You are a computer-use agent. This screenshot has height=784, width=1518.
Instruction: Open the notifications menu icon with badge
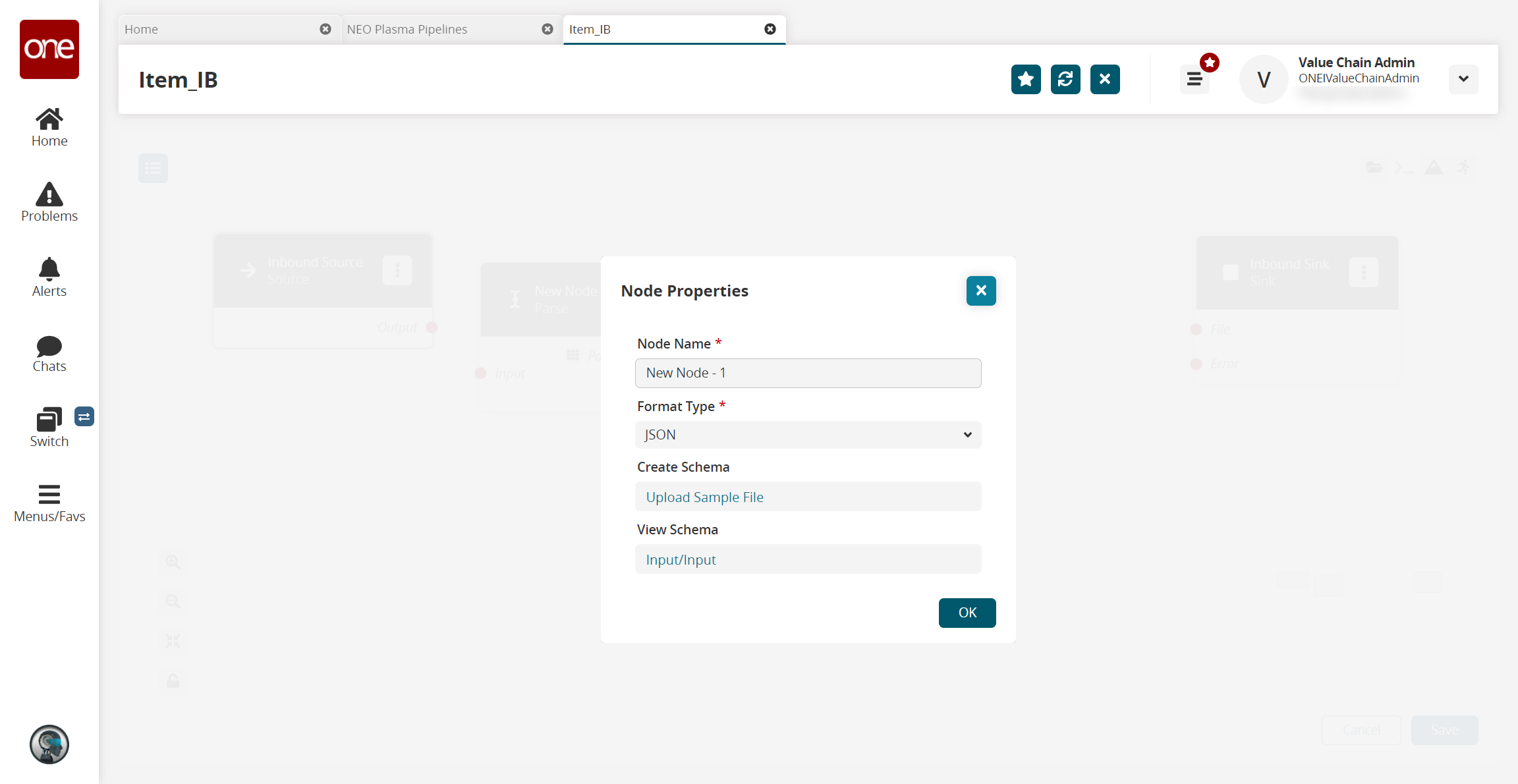pos(1195,80)
